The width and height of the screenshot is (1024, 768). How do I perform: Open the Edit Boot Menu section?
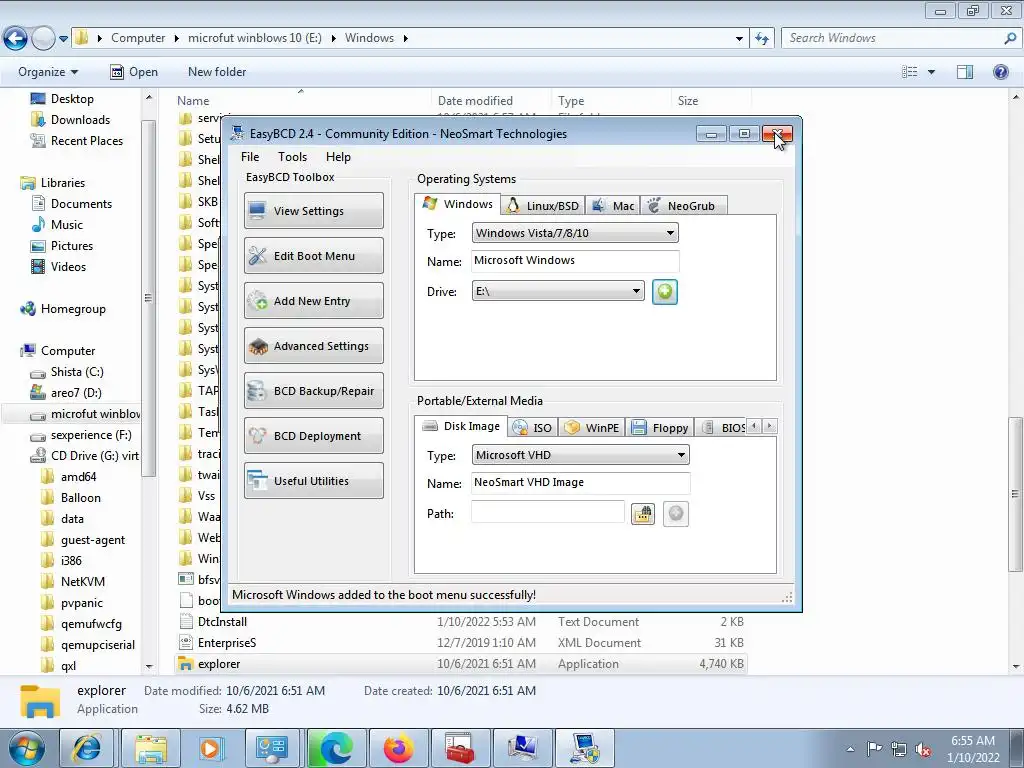point(313,256)
